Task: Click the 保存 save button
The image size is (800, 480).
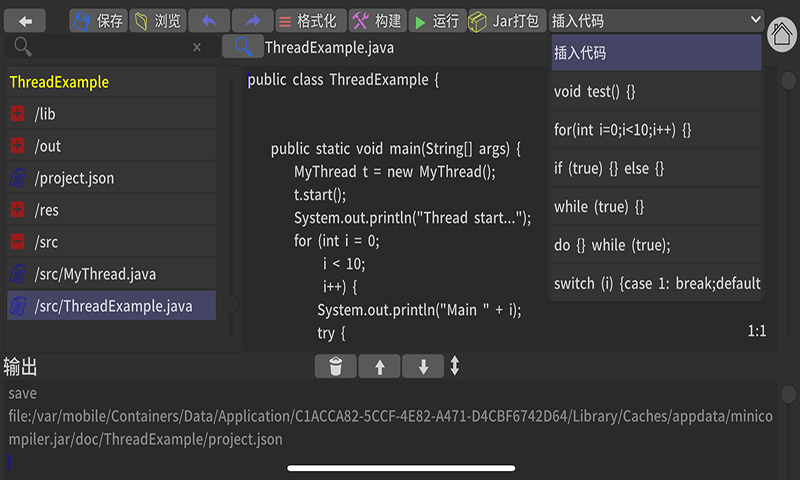Action: tap(99, 20)
